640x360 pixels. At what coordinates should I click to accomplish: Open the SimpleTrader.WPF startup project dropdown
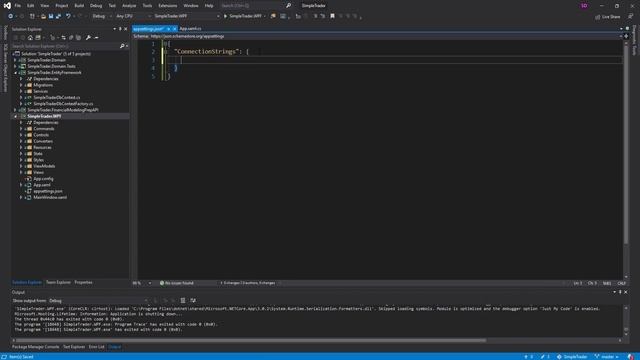[187, 16]
